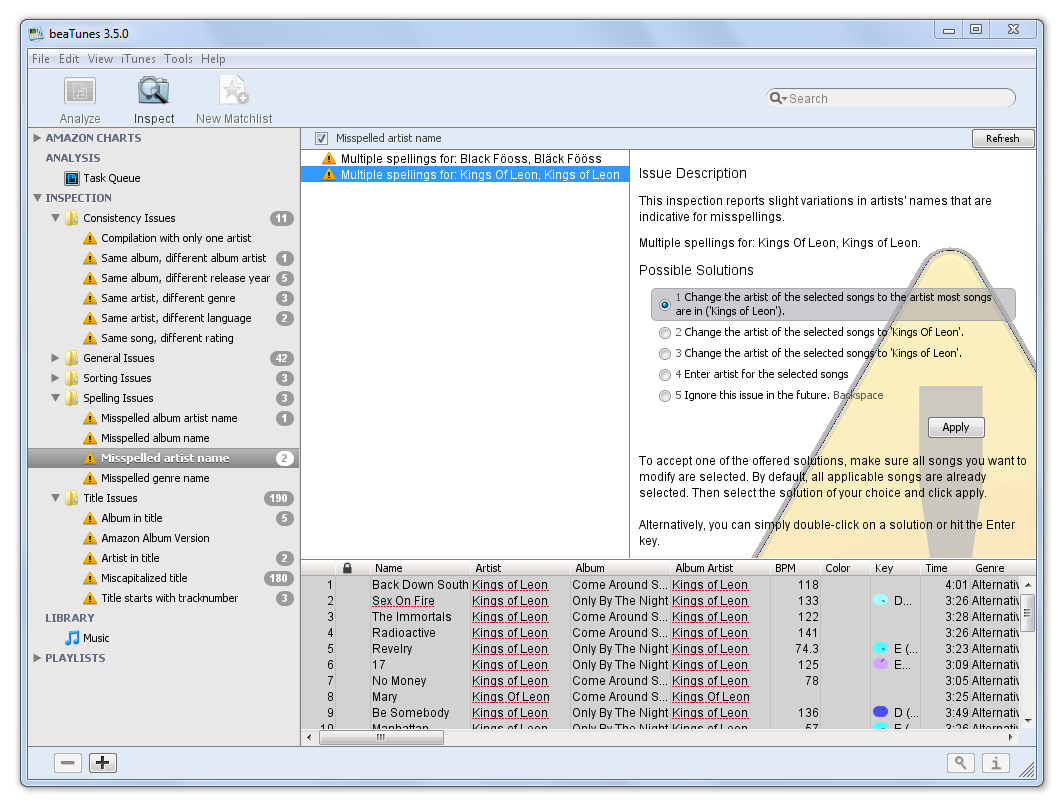Select the Album in title inspection
The image size is (1063, 806).
(x=132, y=519)
